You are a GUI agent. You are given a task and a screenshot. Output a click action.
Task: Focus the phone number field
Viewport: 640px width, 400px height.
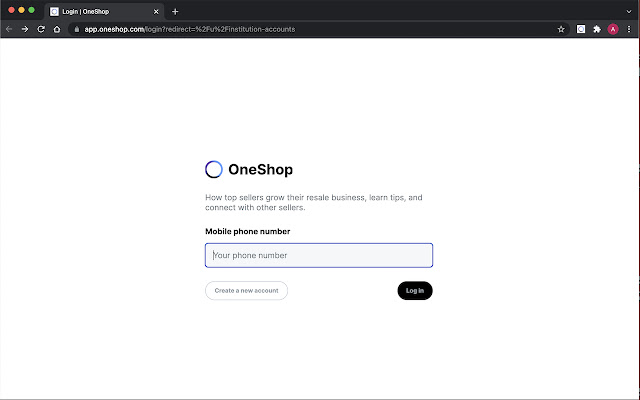pos(319,256)
